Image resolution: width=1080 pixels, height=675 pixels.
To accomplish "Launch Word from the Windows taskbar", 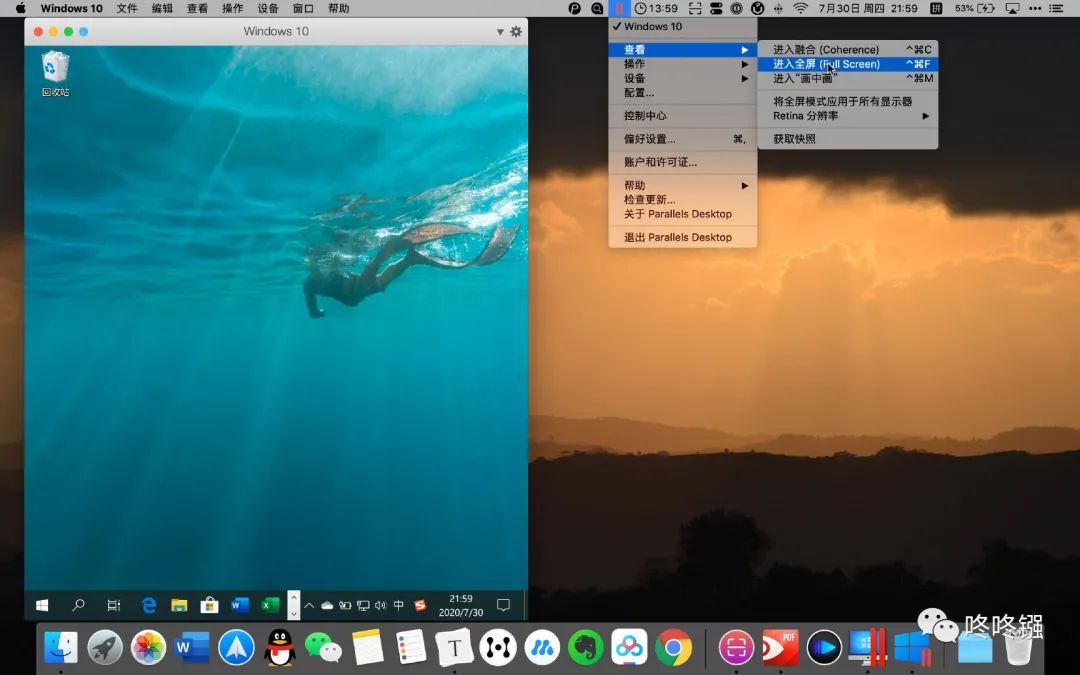I will tap(240, 605).
